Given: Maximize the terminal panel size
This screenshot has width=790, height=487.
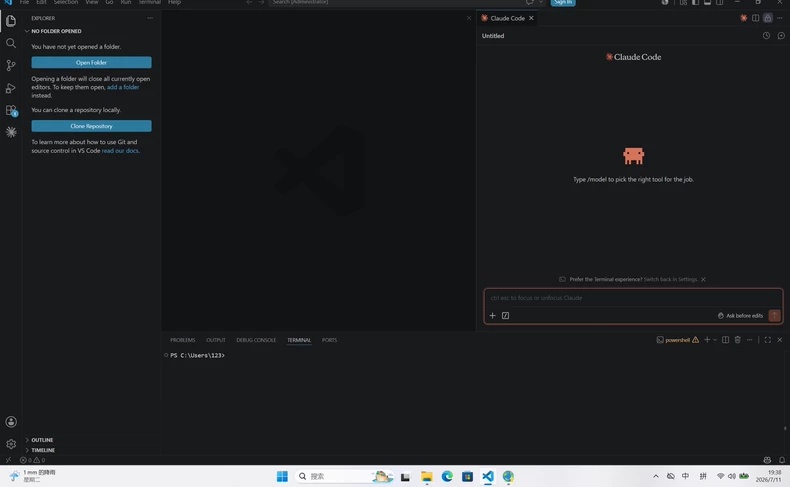Looking at the screenshot, I should 768,340.
